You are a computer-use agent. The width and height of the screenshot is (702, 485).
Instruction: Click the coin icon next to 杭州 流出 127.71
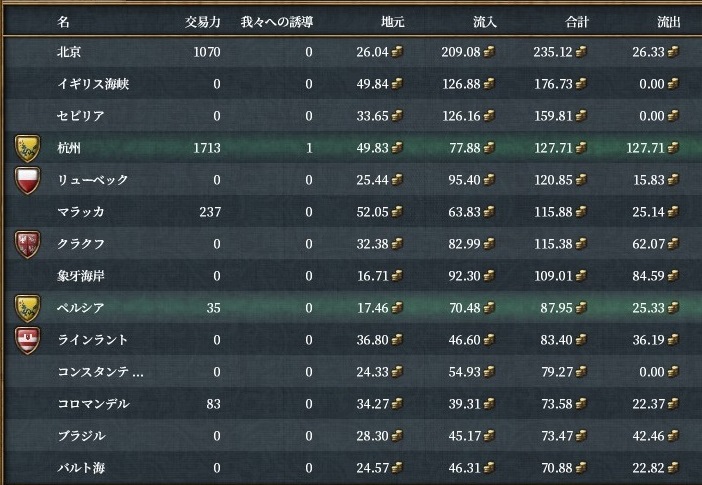point(687,148)
